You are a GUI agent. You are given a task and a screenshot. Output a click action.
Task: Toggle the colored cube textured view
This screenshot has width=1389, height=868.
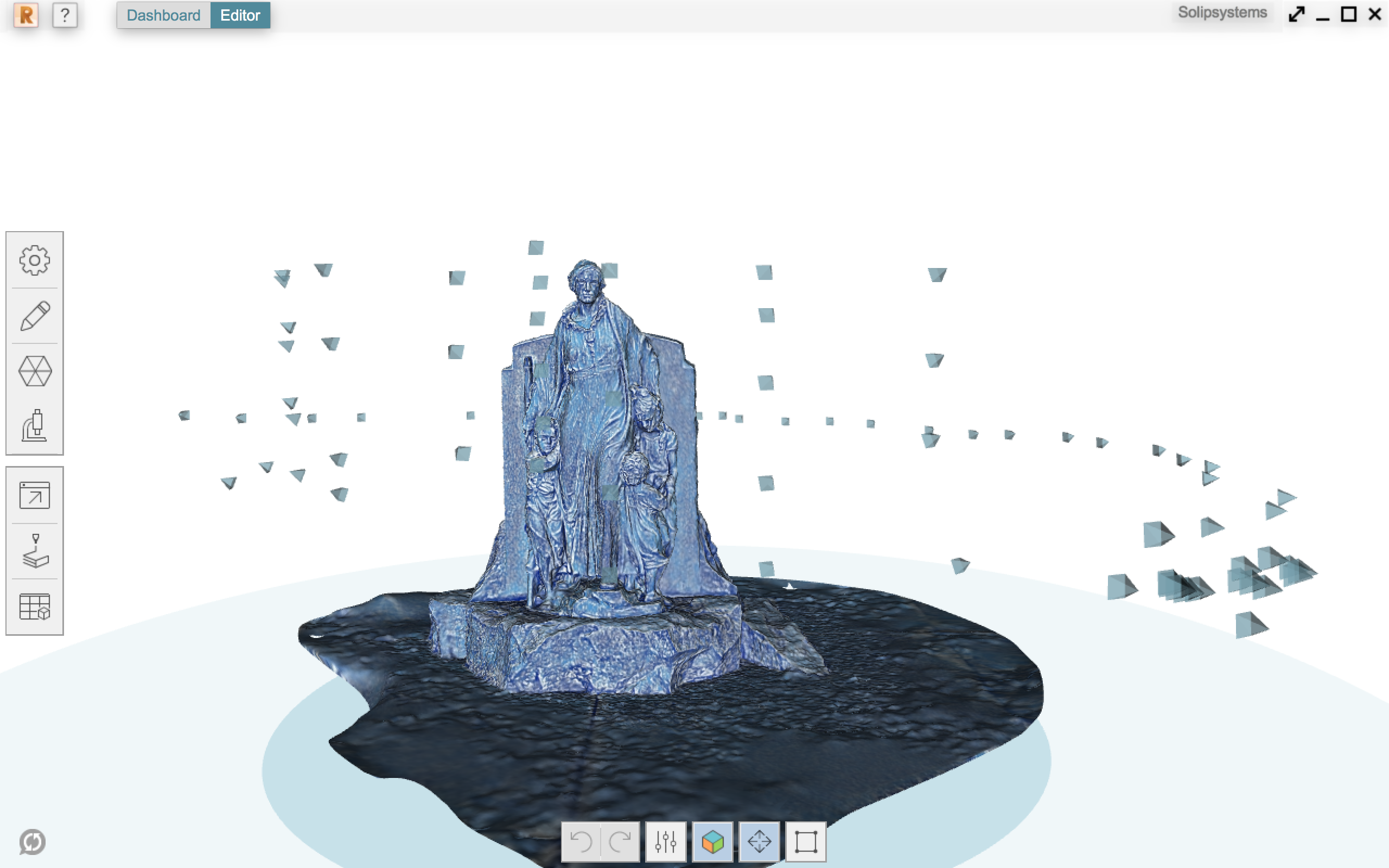click(x=712, y=841)
